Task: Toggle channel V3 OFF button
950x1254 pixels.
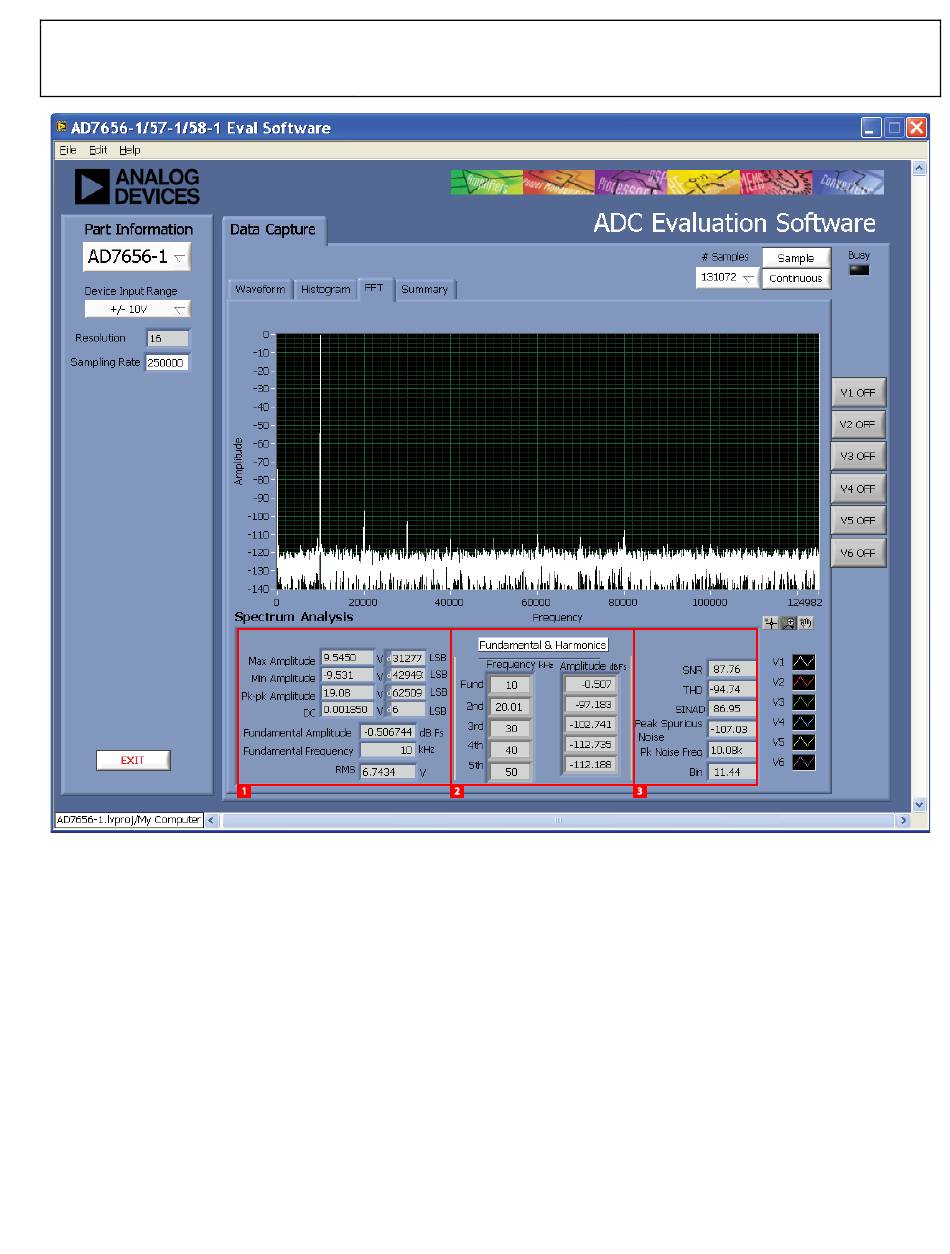Action: (858, 456)
